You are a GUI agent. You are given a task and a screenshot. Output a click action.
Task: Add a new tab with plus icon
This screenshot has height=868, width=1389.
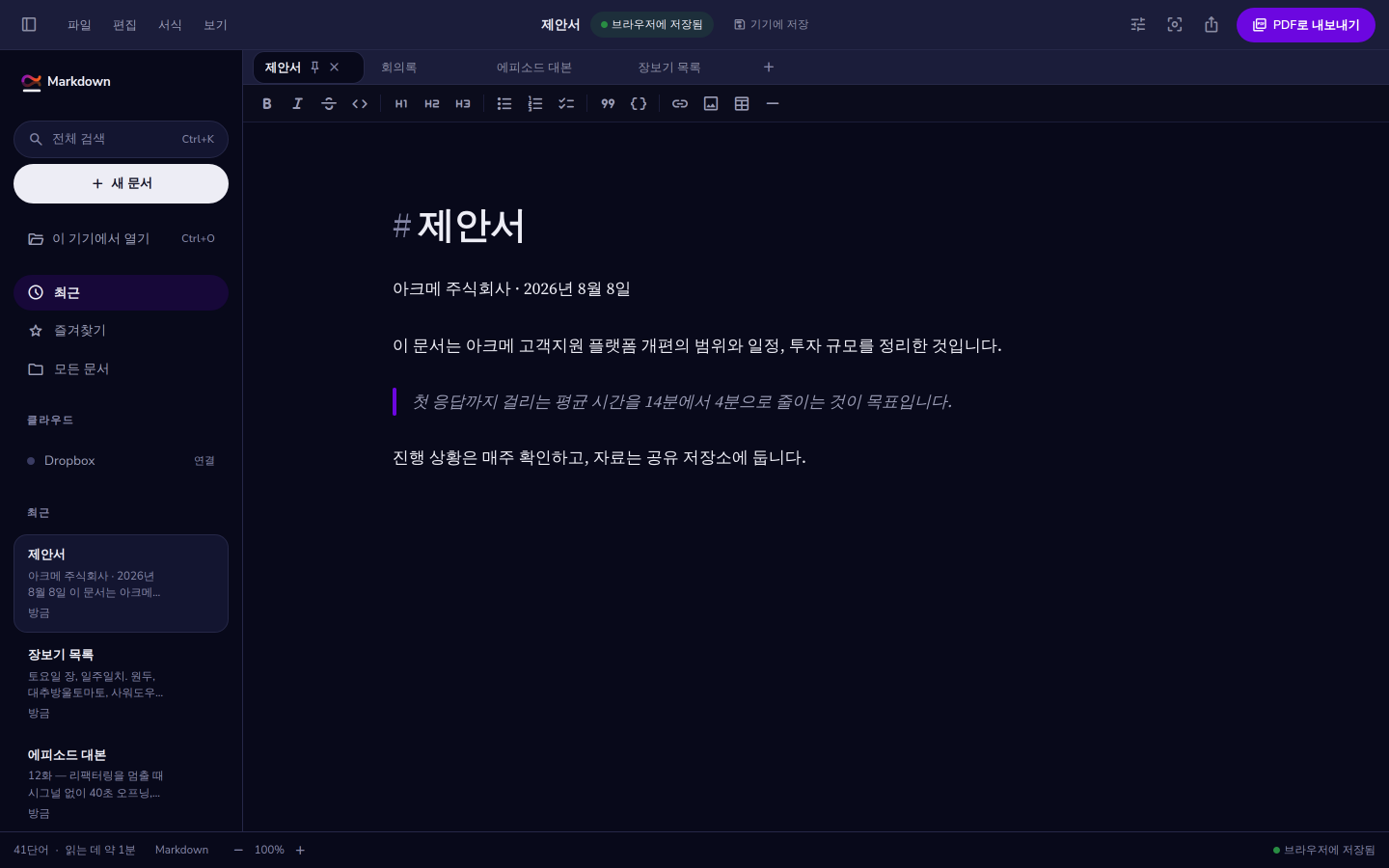(769, 67)
